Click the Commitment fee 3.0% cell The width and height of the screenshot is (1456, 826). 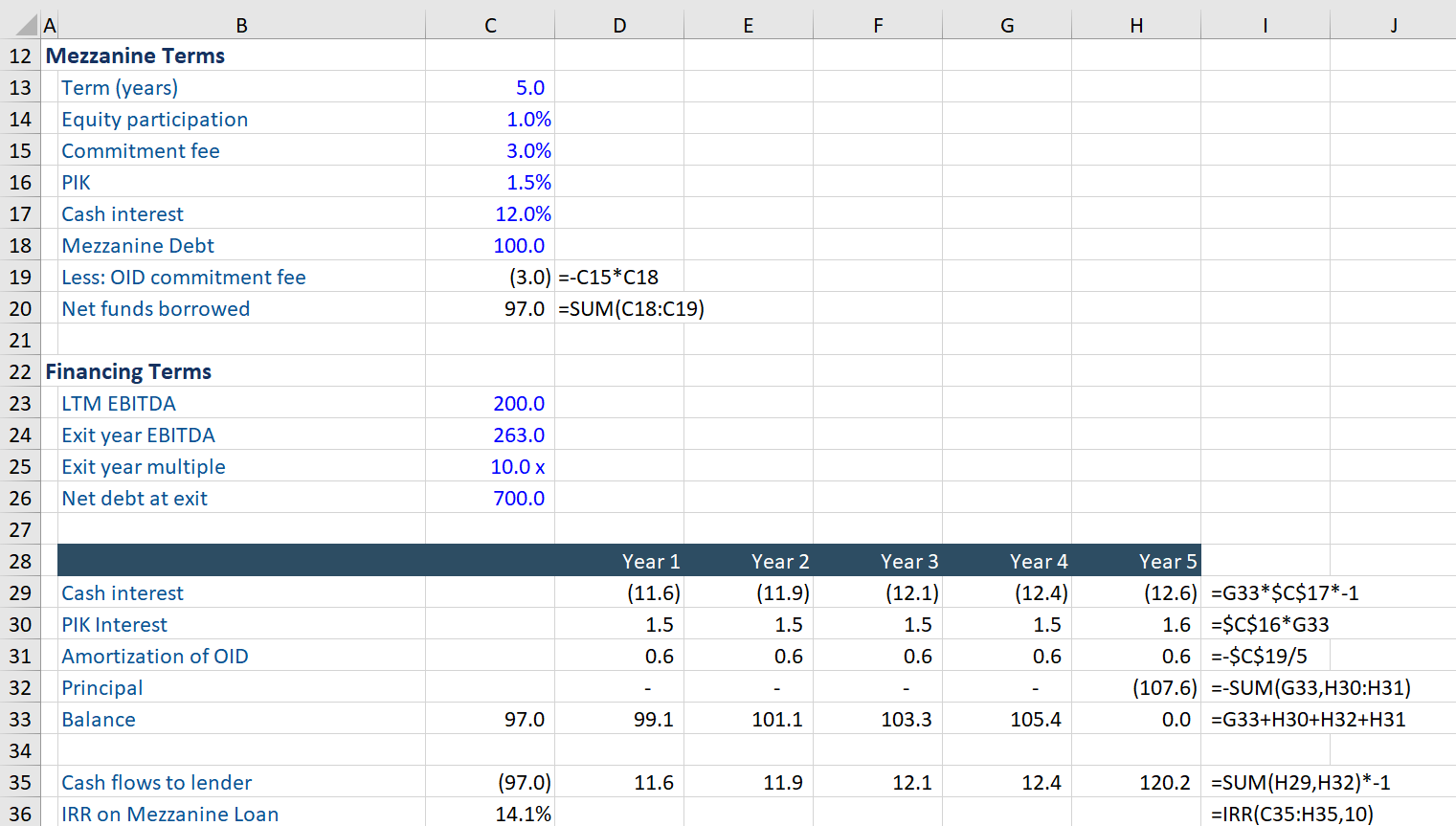[528, 151]
